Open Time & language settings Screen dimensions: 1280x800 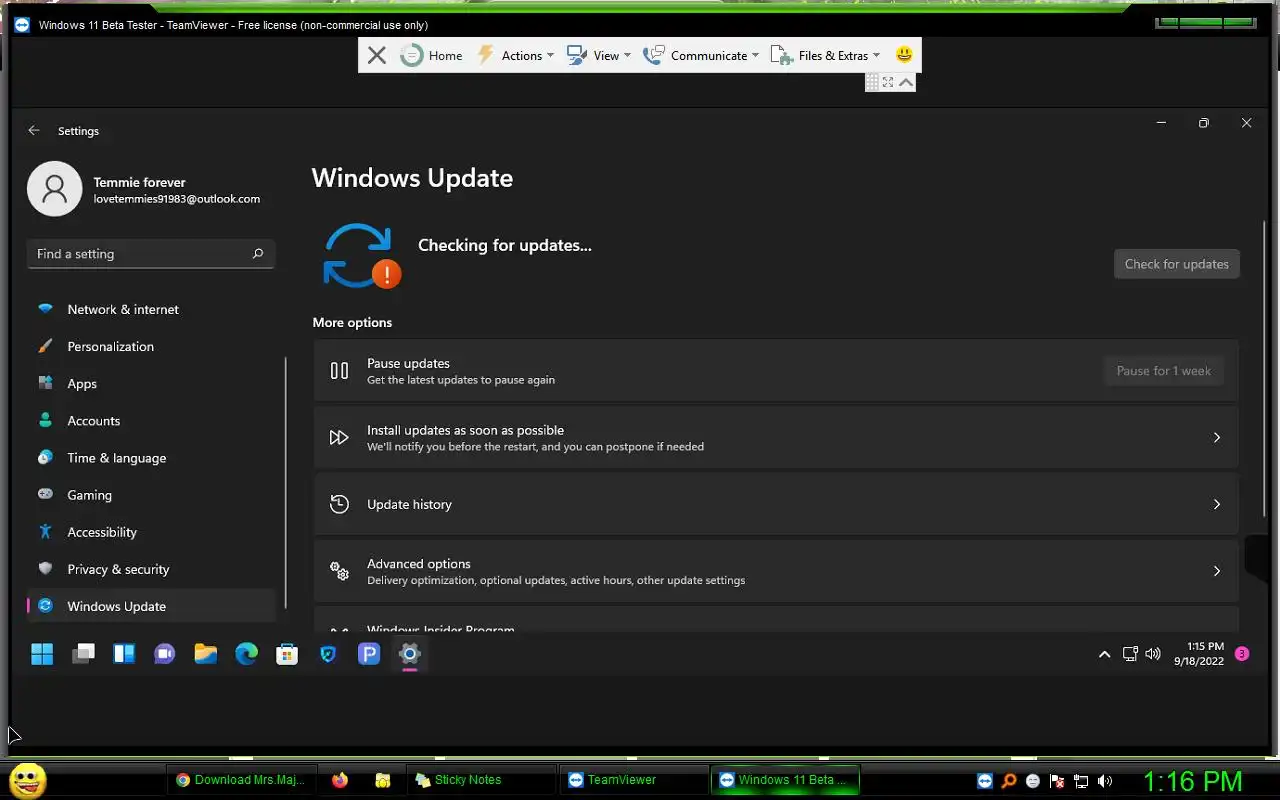(x=151, y=458)
